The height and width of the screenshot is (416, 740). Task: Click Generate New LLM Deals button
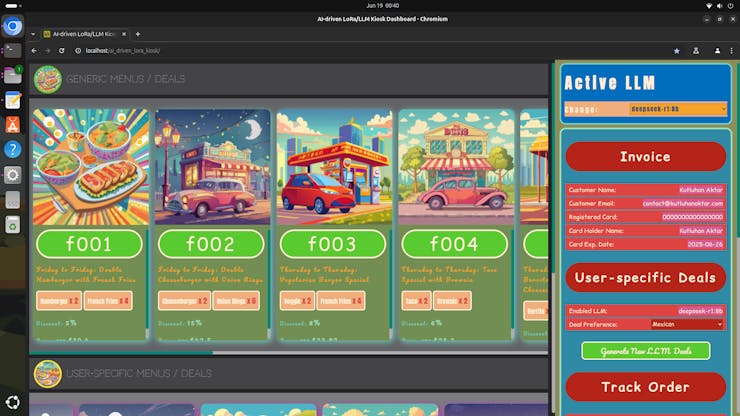(x=645, y=350)
